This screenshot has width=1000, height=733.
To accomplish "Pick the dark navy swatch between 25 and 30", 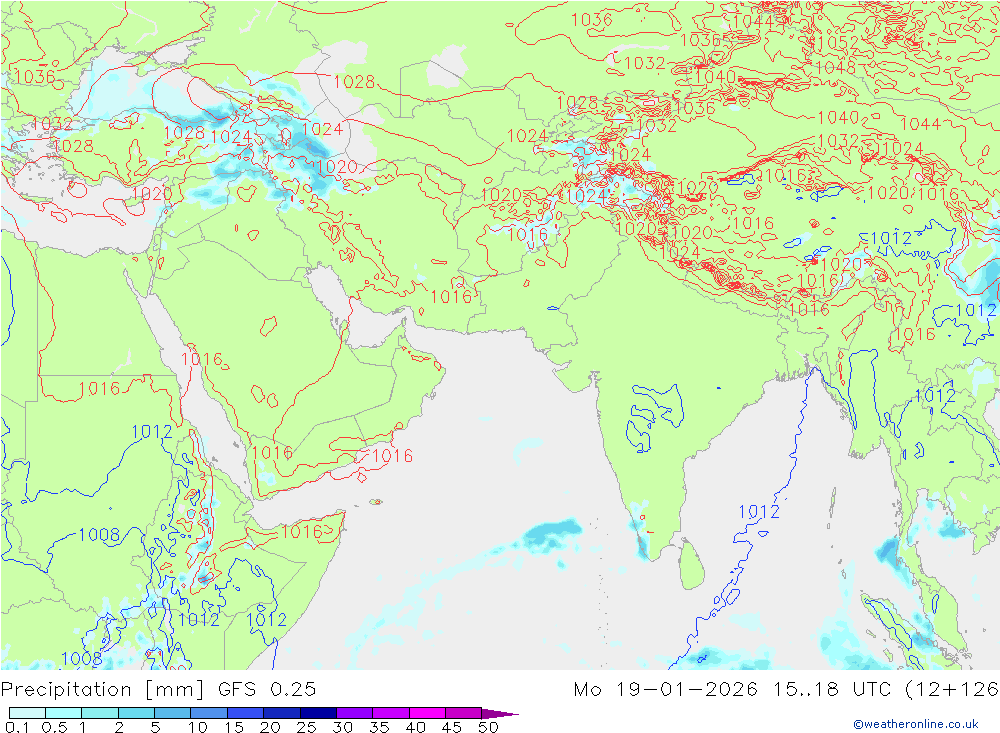I will (318, 713).
